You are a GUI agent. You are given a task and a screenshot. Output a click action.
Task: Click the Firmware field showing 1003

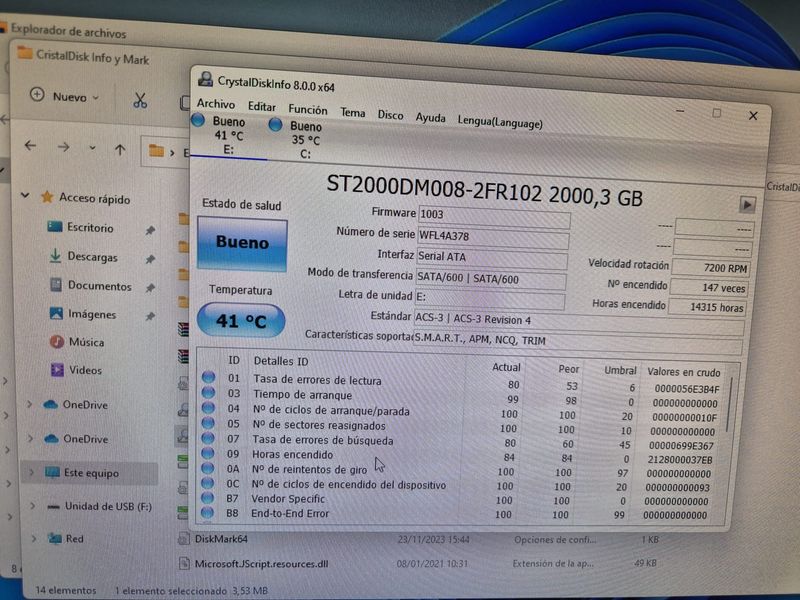tap(494, 216)
